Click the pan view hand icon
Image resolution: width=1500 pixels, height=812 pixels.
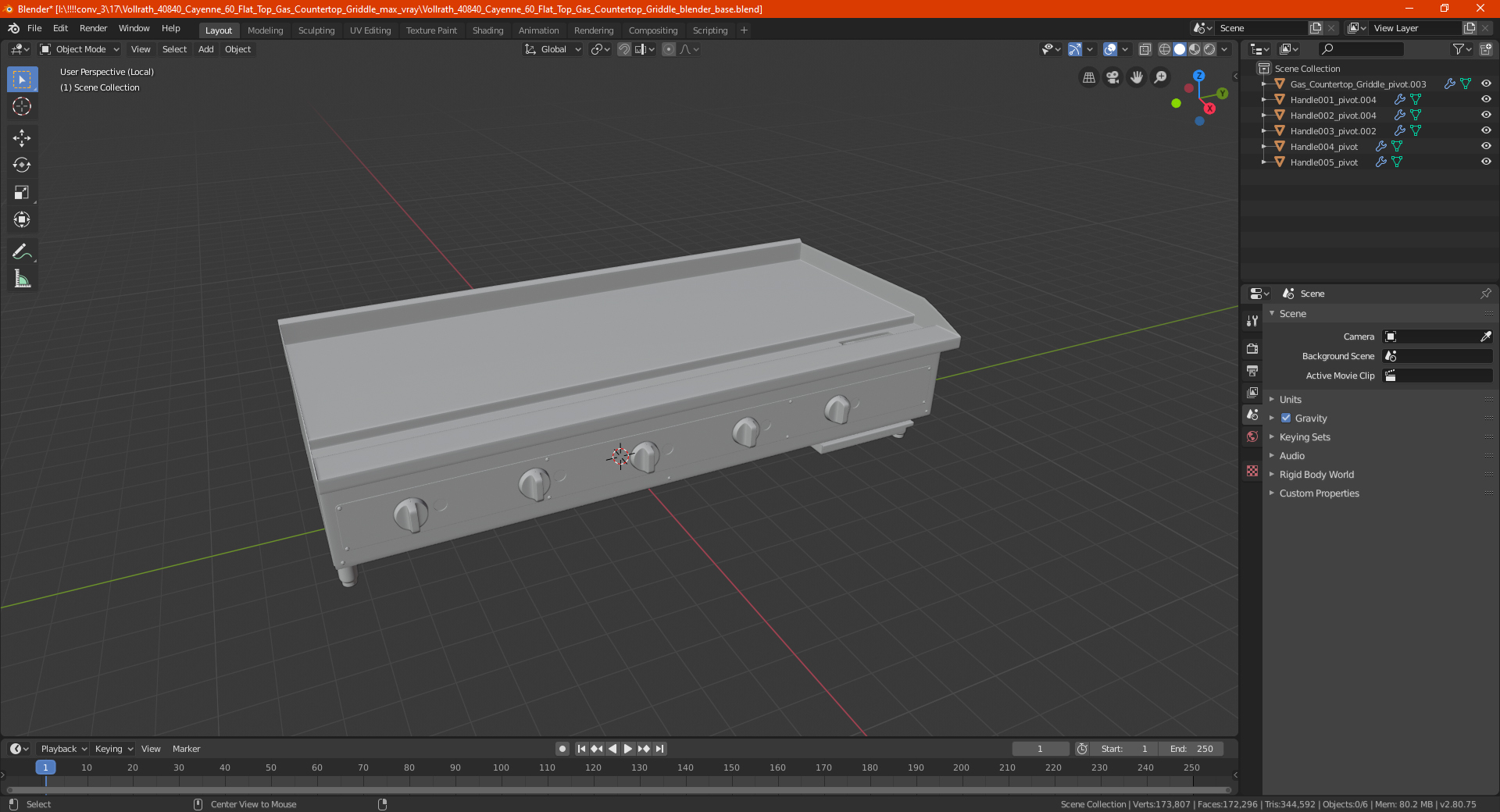tap(1137, 77)
